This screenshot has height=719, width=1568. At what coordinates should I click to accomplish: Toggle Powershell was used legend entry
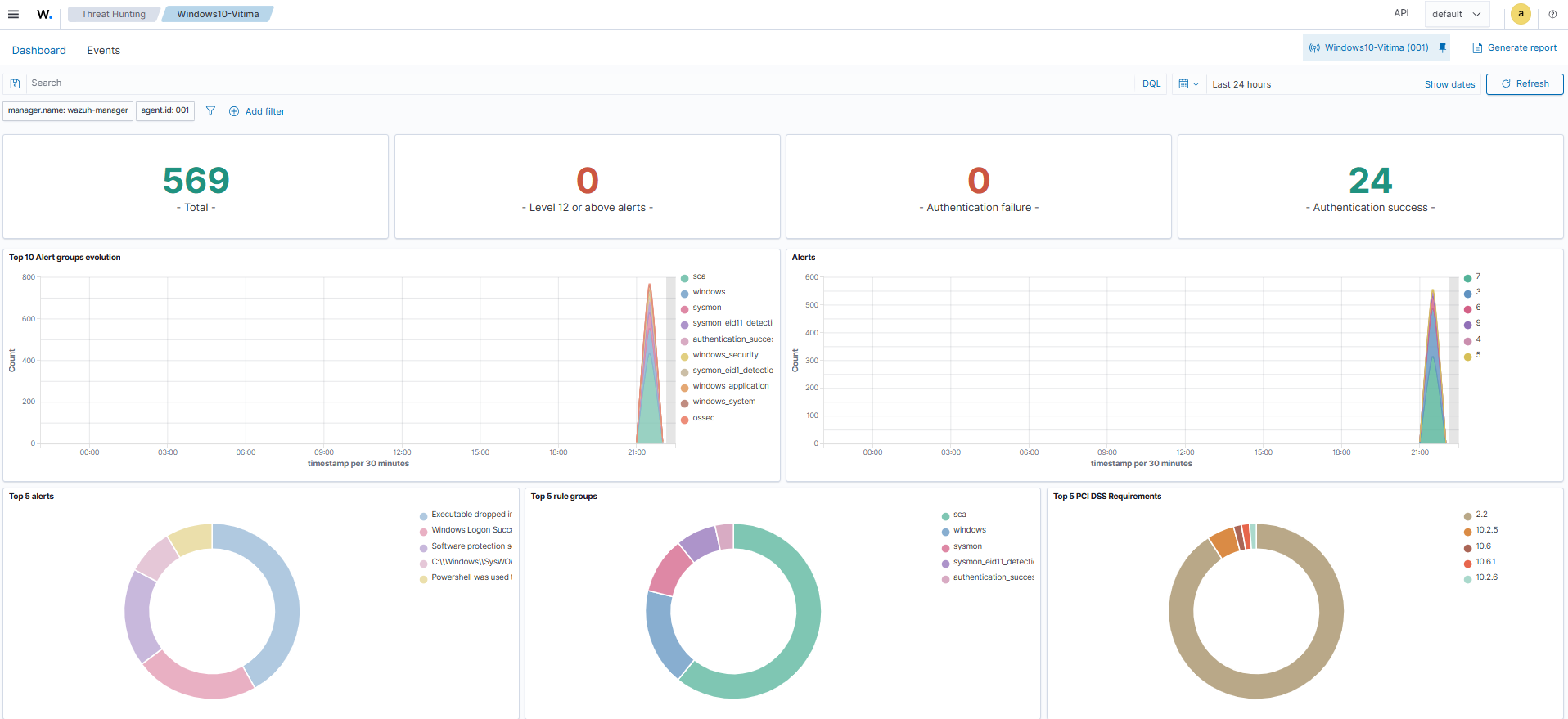[x=466, y=577]
